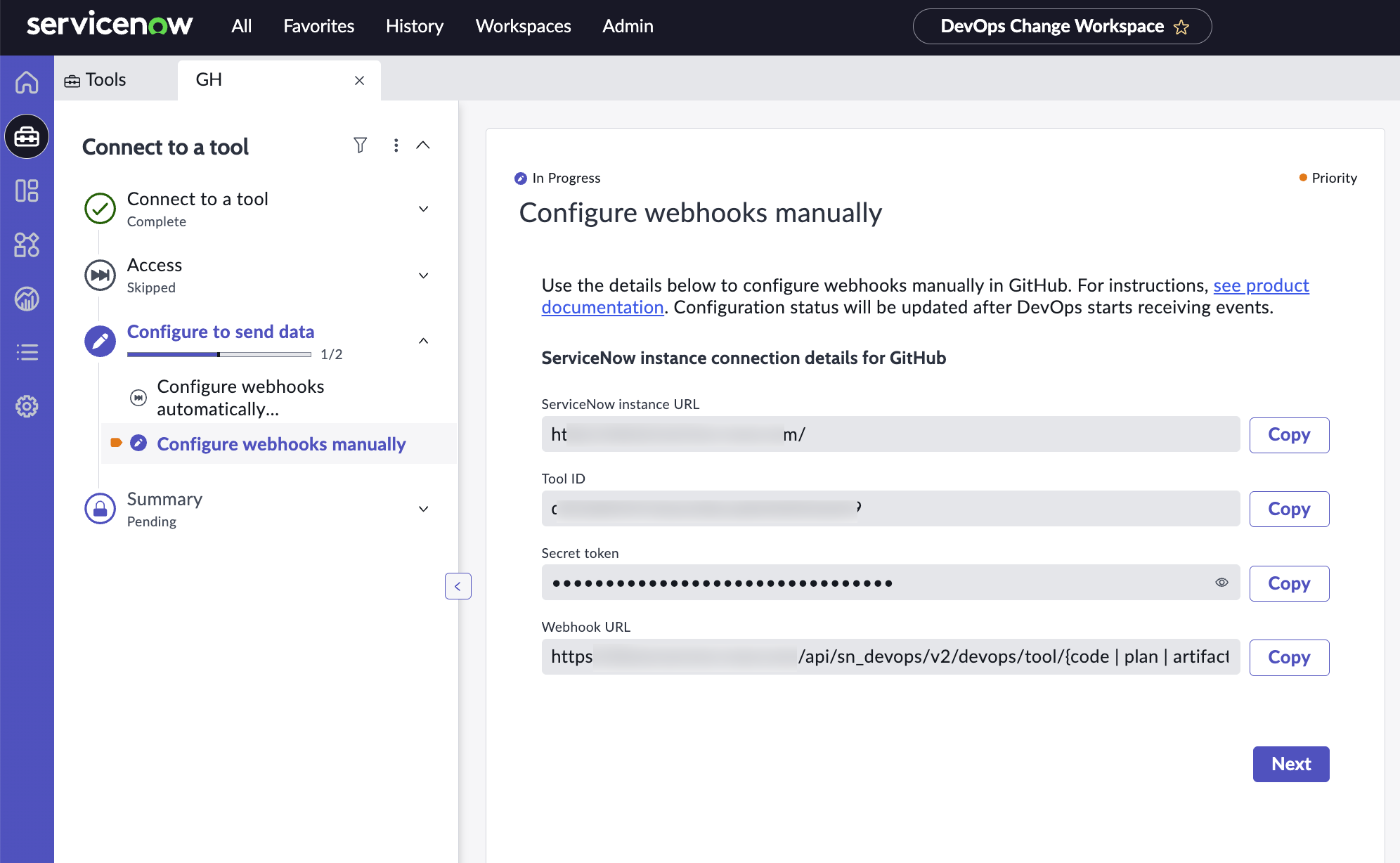Open the All menu
The height and width of the screenshot is (863, 1400).
click(242, 26)
